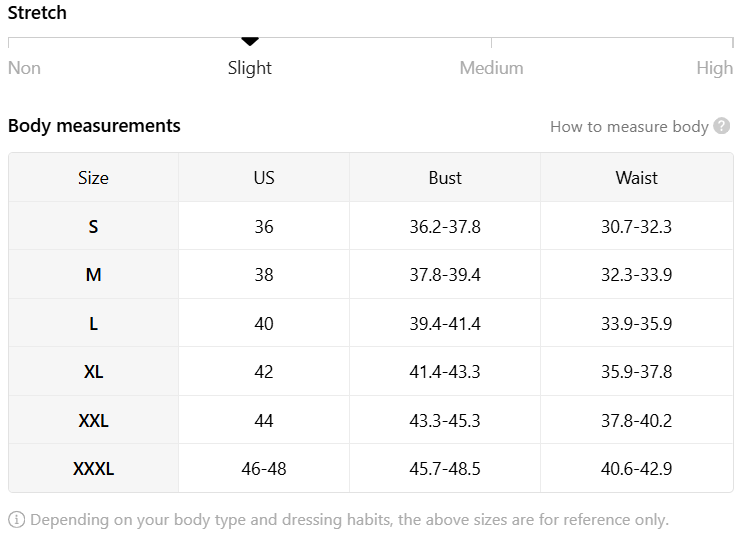Image resolution: width=742 pixels, height=538 pixels.
Task: Click the help question mark icon
Action: pyautogui.click(x=722, y=127)
